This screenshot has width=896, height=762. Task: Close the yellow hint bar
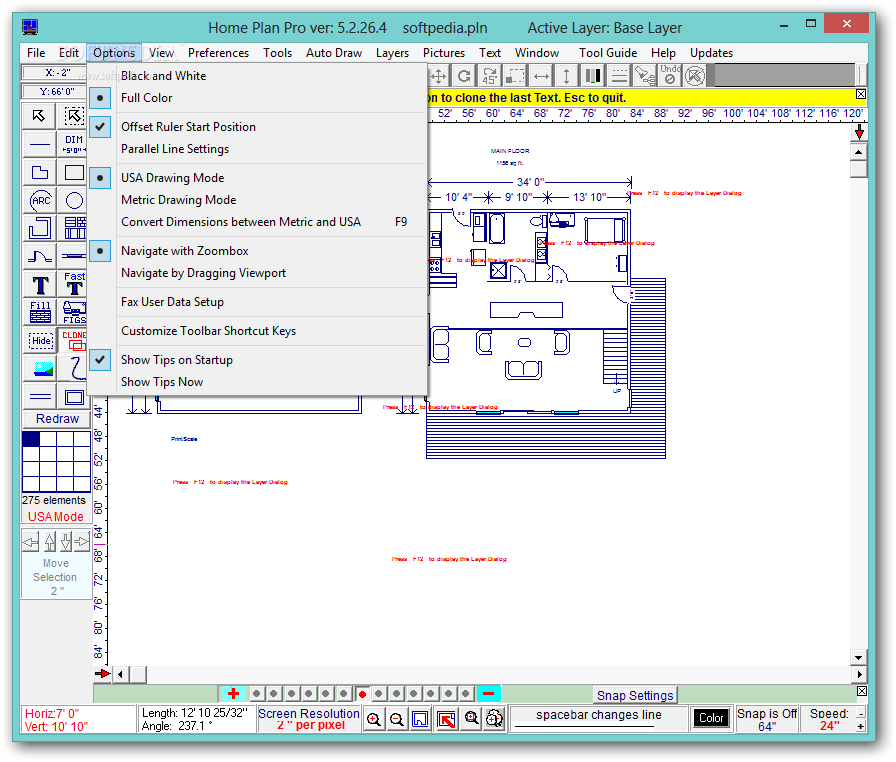pyautogui.click(x=861, y=94)
